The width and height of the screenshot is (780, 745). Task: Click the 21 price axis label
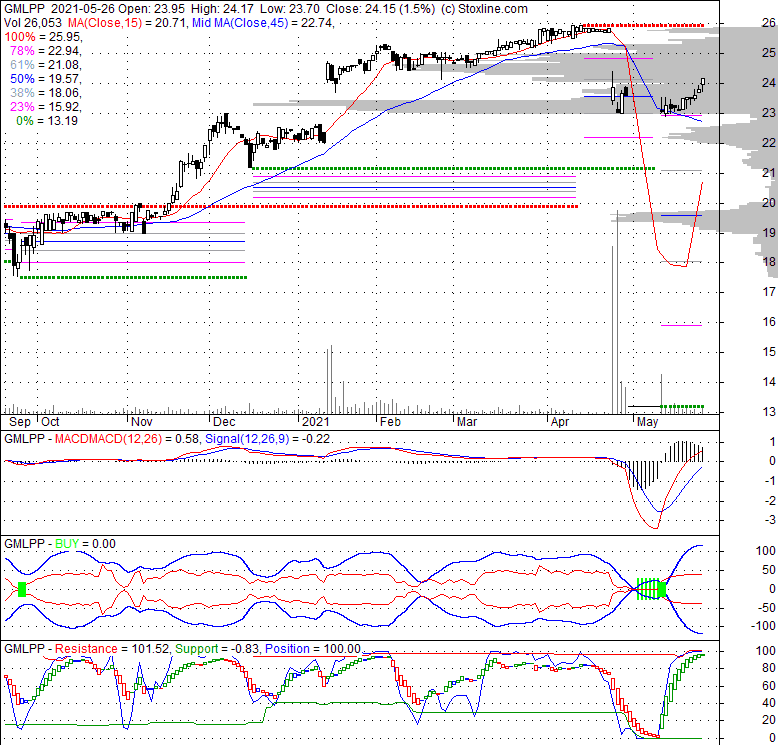769,173
